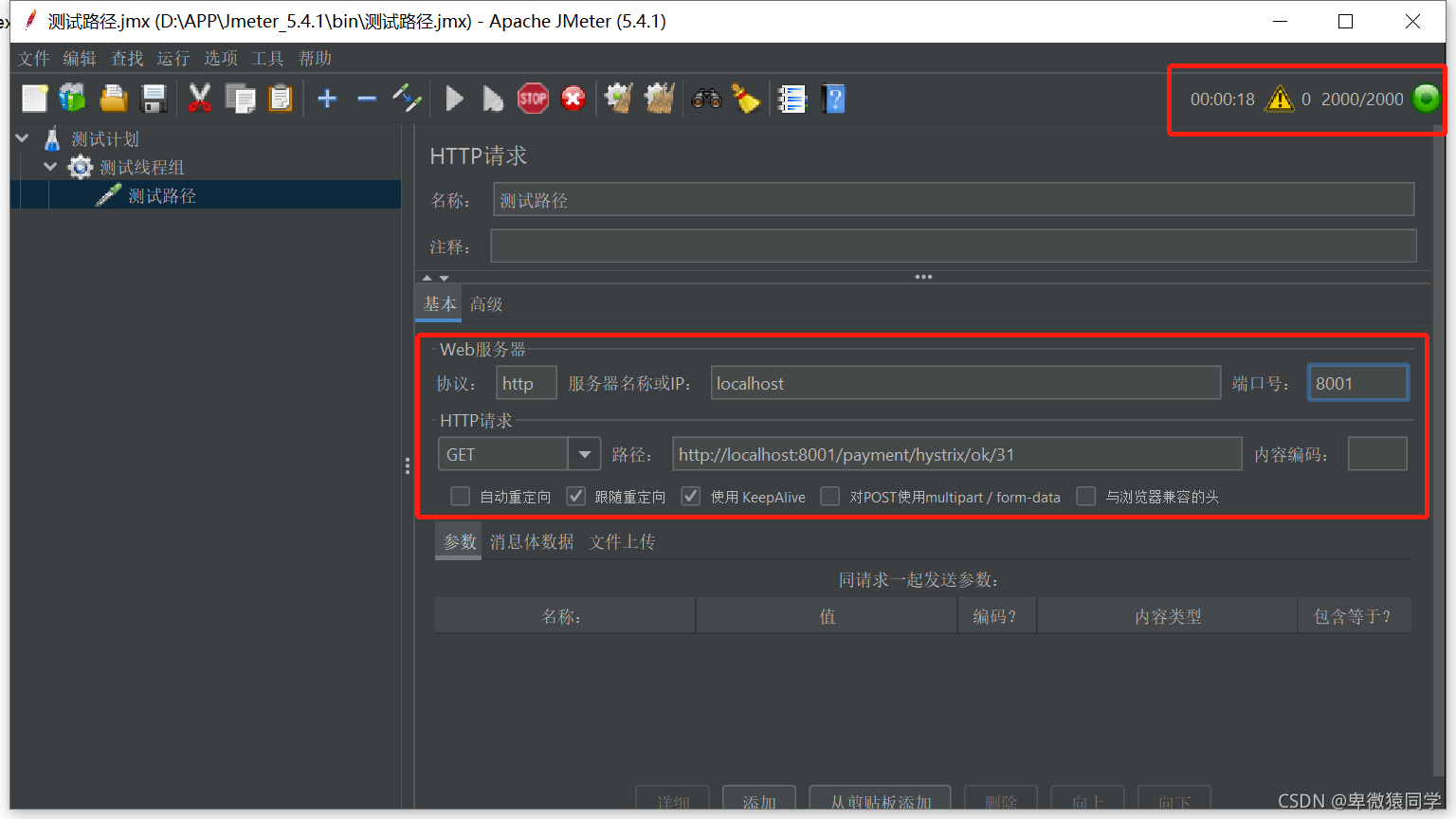Clear results with the single broom icon
This screenshot has width=1456, height=819.
pos(619,99)
